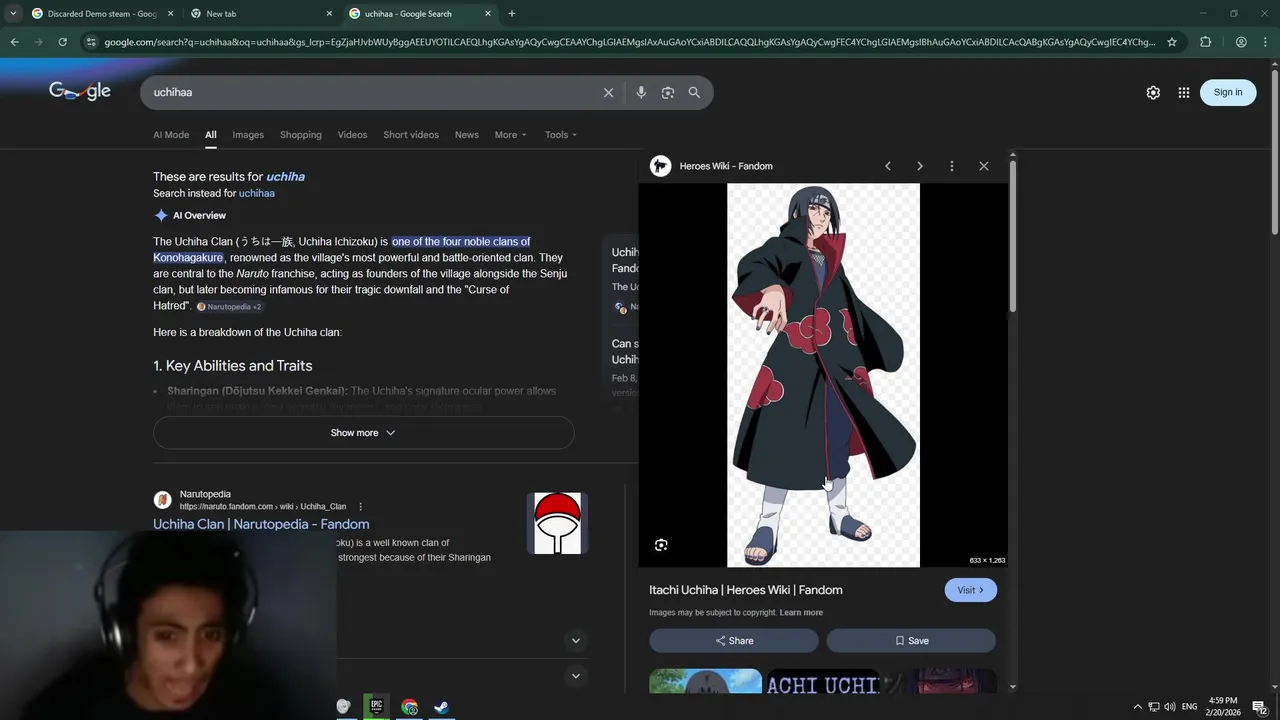Image resolution: width=1280 pixels, height=720 pixels.
Task: Open Chrome profile avatar icon
Action: tap(1241, 42)
